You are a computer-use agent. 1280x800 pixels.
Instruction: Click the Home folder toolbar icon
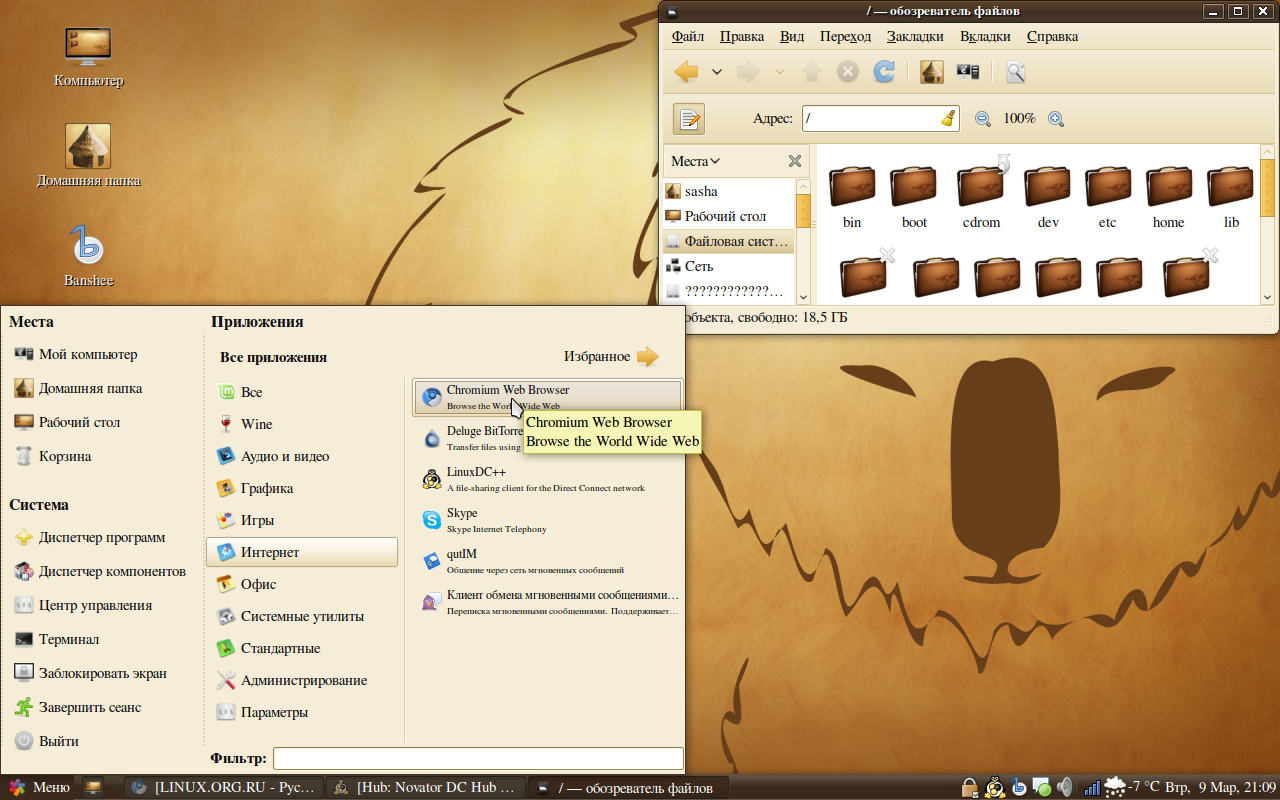click(x=932, y=72)
